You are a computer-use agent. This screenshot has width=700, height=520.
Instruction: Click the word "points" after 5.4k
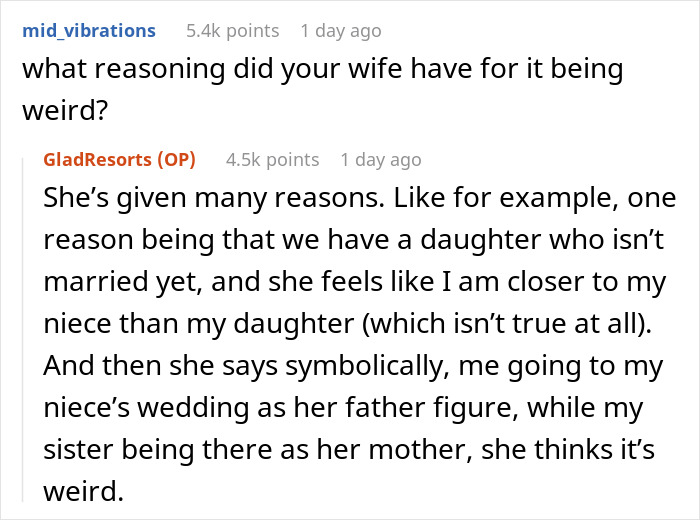(251, 31)
